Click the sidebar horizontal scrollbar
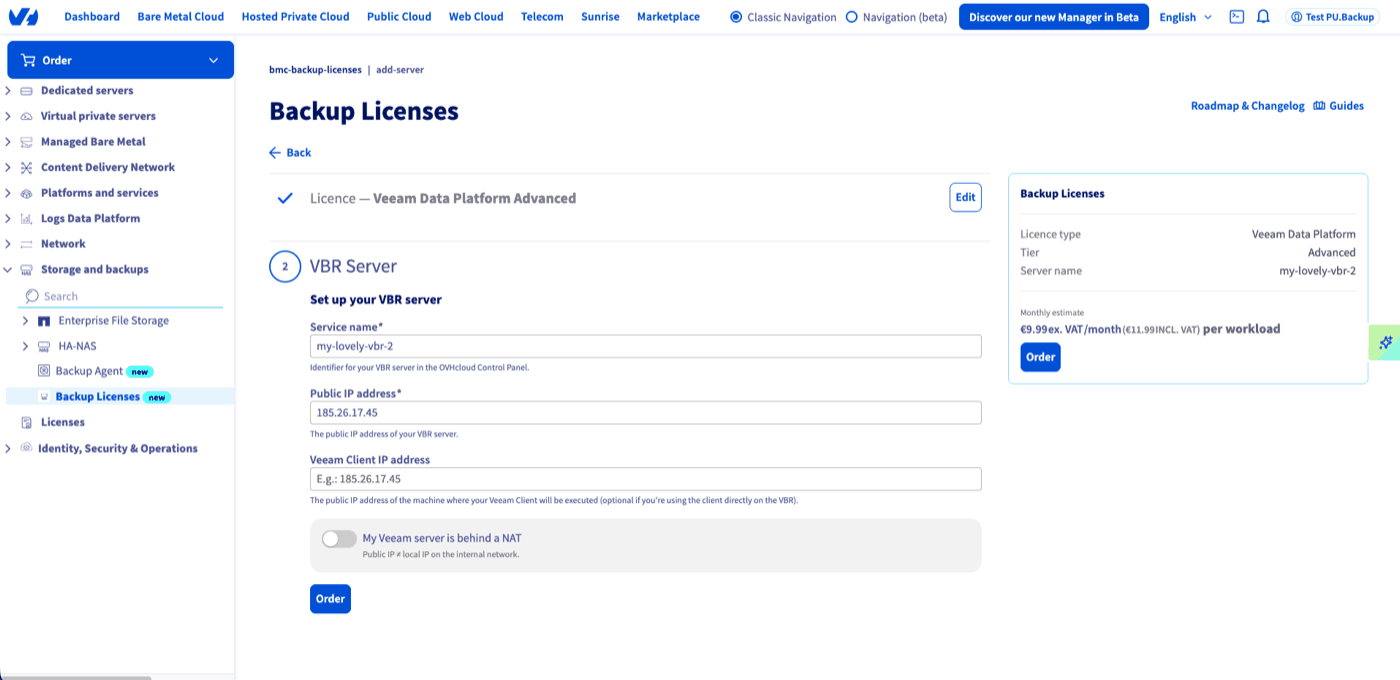The height and width of the screenshot is (680, 1400). click(76, 677)
